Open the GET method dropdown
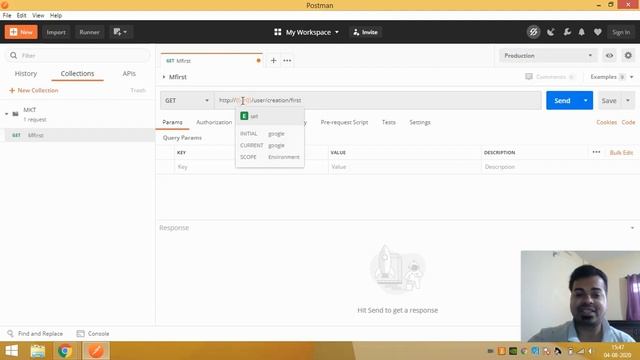The width and height of the screenshot is (640, 360). (x=187, y=100)
